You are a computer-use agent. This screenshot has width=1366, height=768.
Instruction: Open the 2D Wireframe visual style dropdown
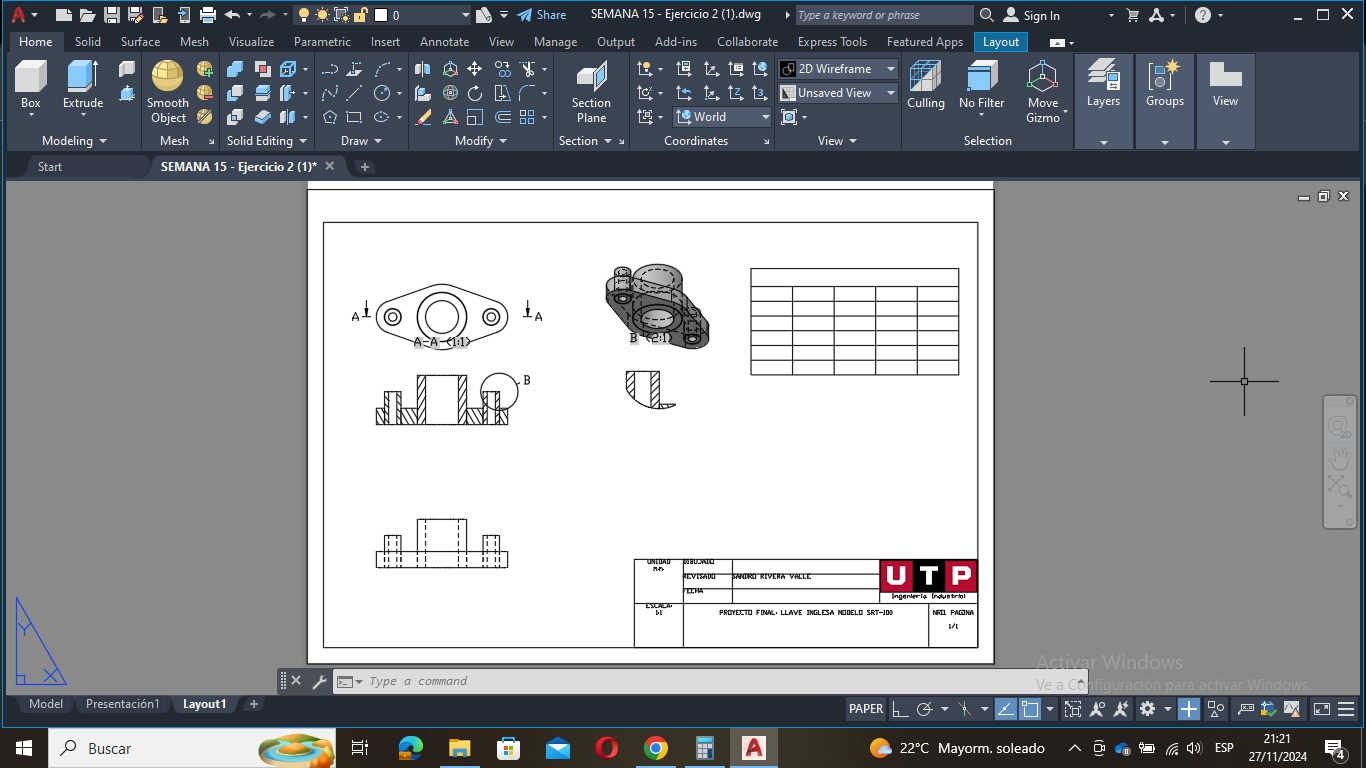click(x=838, y=69)
